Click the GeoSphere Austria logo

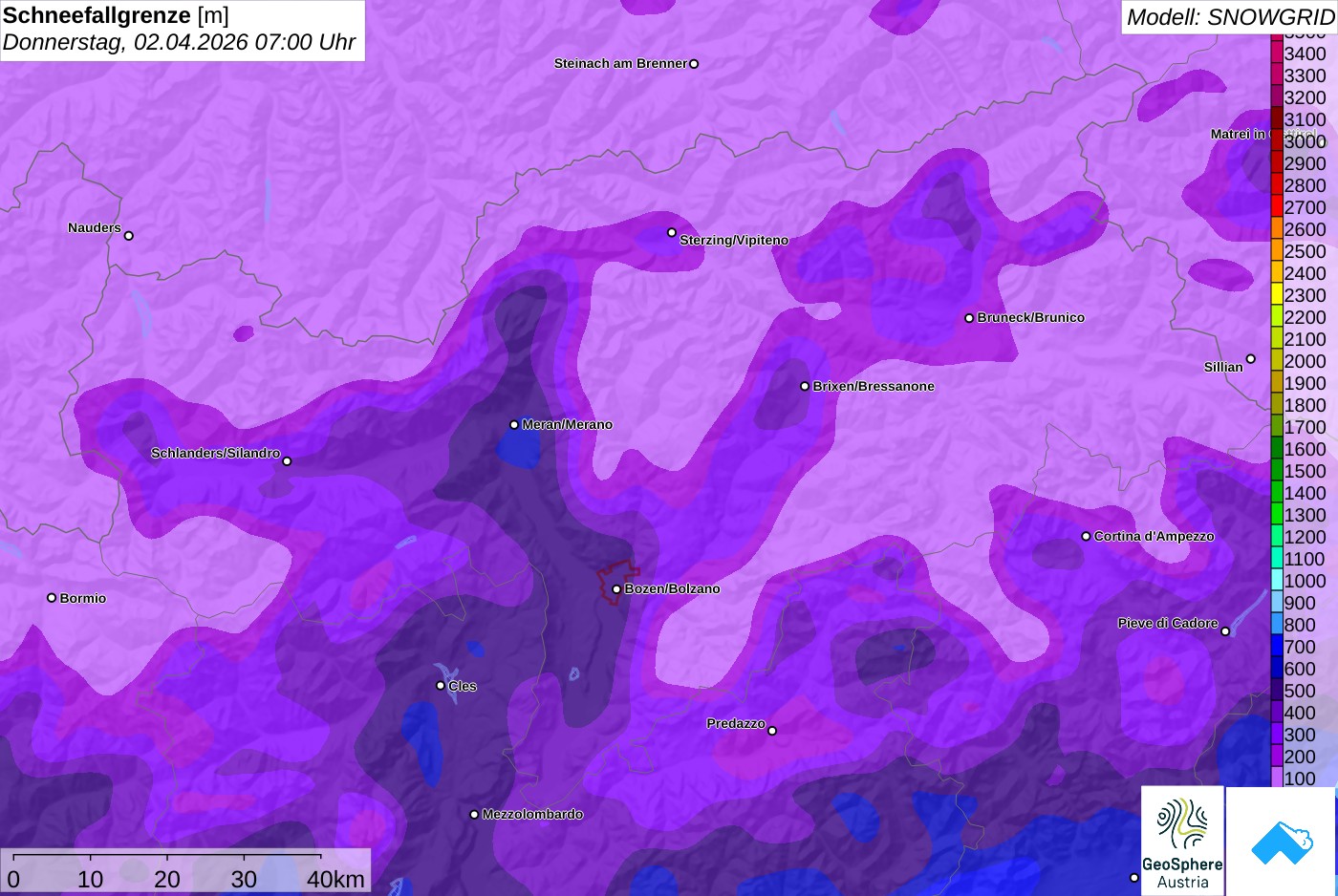(x=1182, y=842)
